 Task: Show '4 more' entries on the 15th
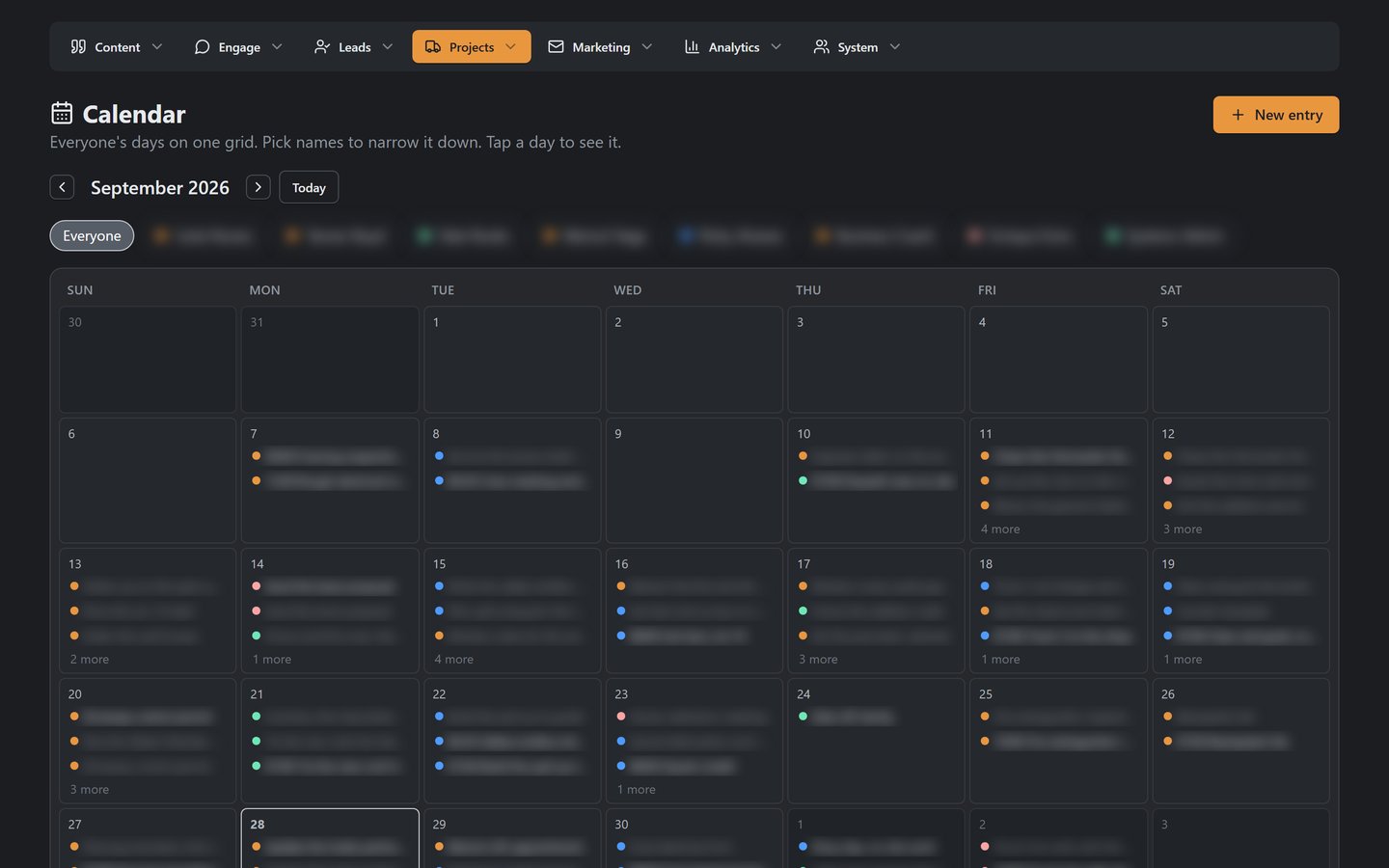coord(454,659)
